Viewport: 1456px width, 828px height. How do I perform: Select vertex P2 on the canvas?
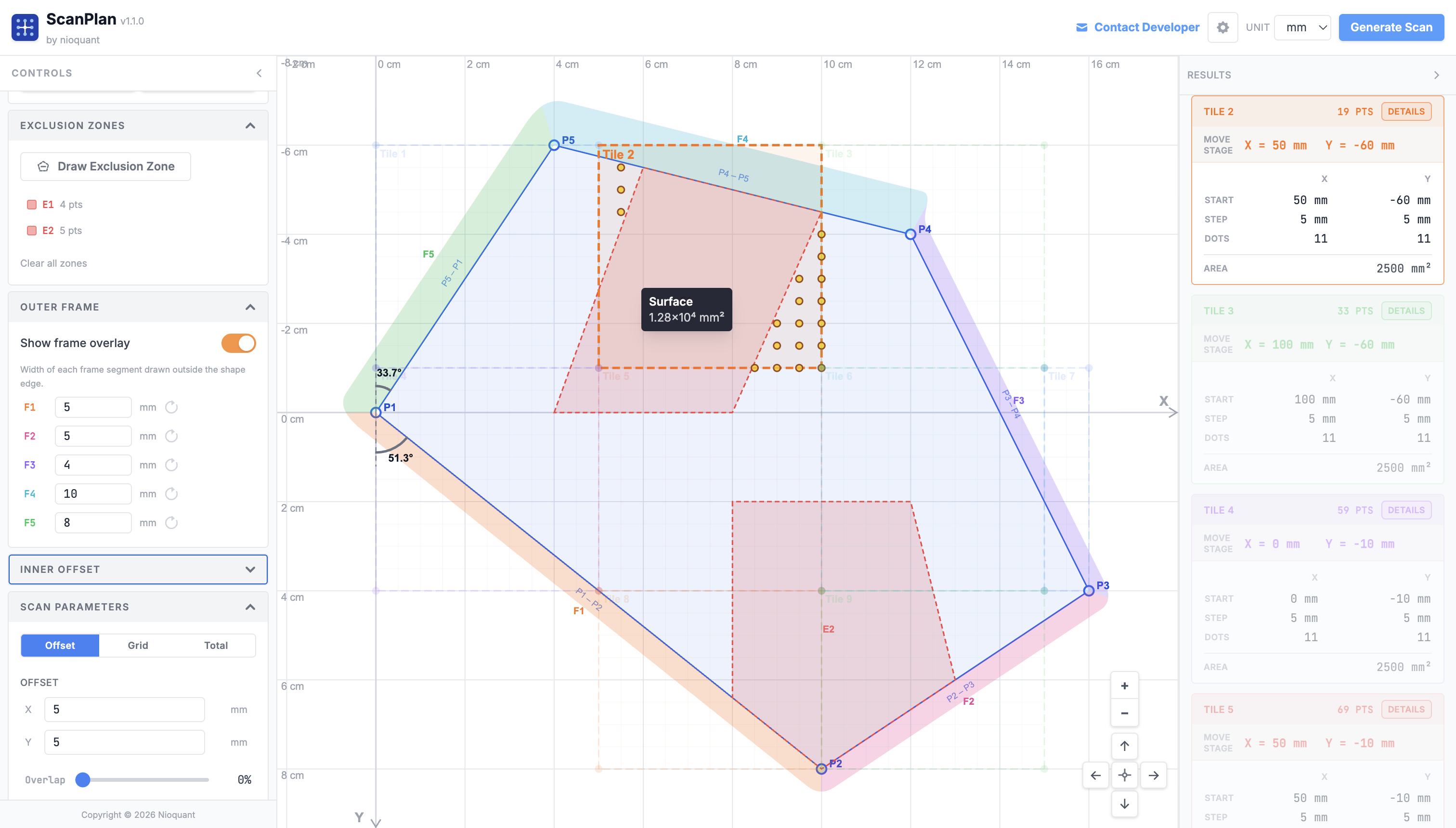pos(821,769)
